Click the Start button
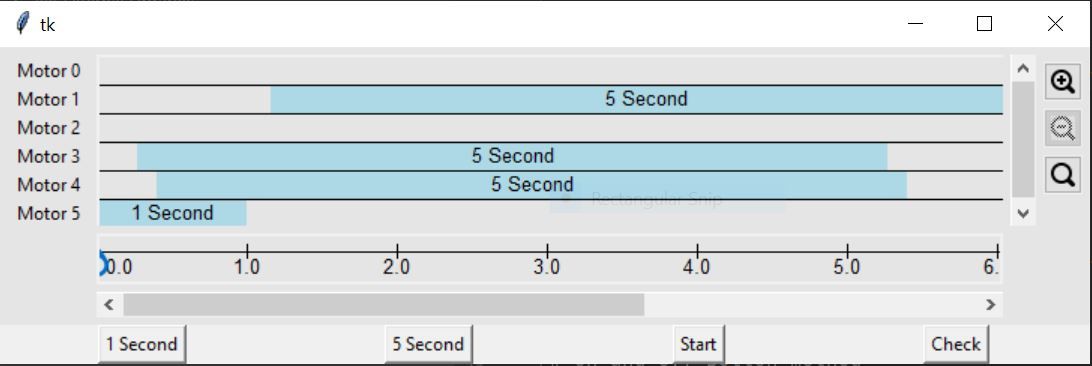This screenshot has width=1092, height=366. point(699,344)
